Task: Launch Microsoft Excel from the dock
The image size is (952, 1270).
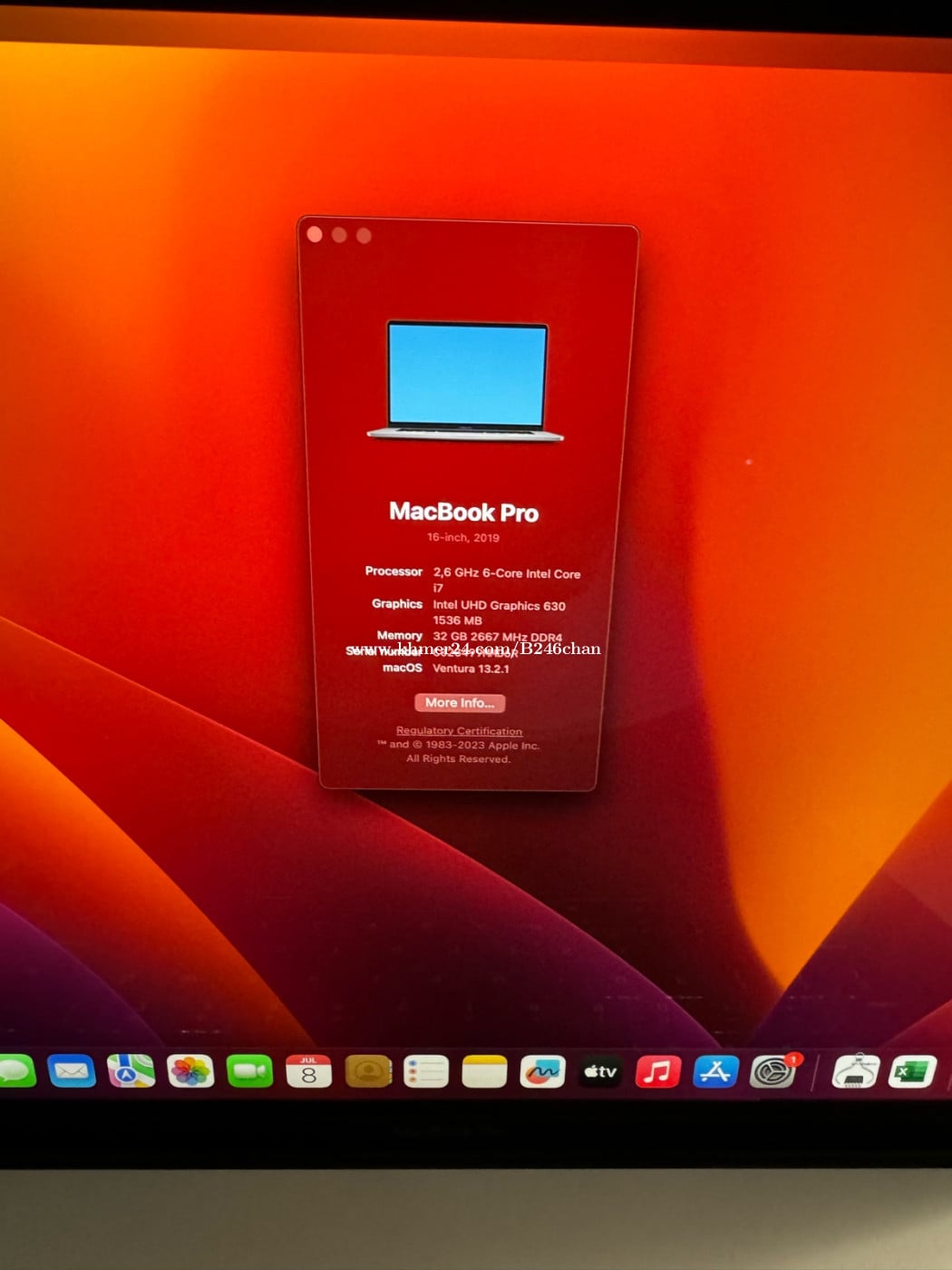Action: pos(911,1071)
